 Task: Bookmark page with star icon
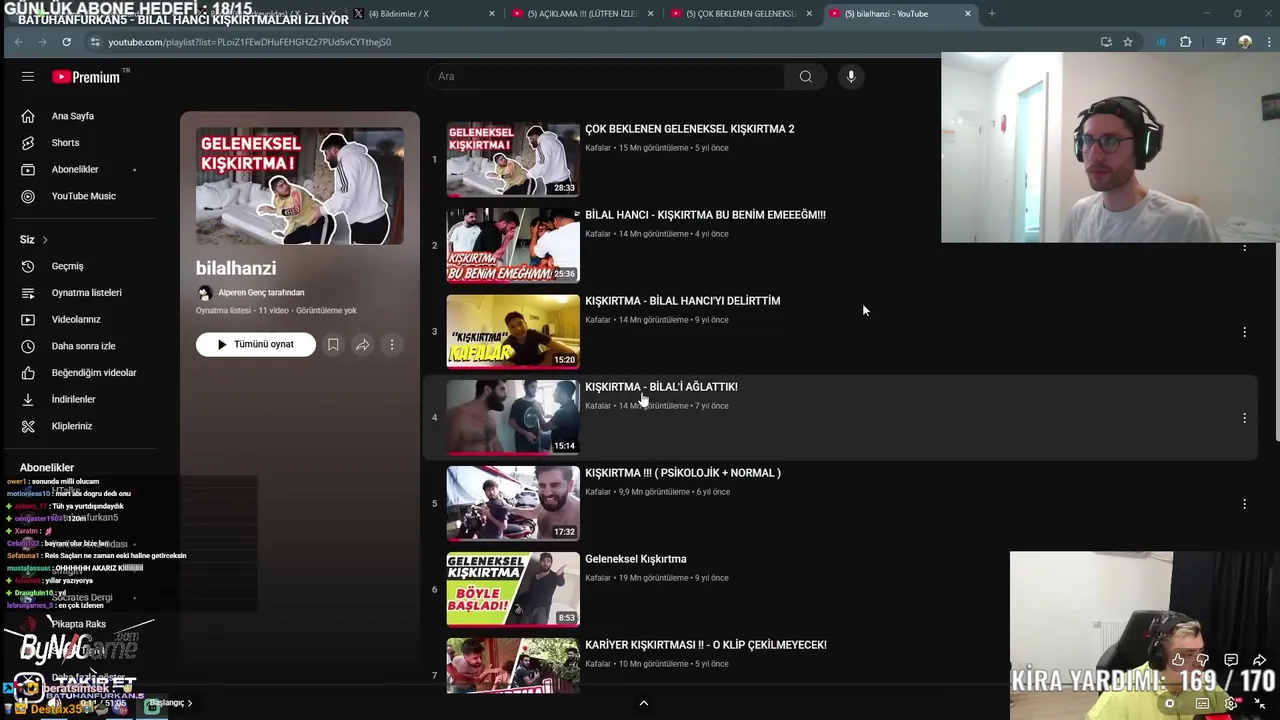click(1128, 42)
